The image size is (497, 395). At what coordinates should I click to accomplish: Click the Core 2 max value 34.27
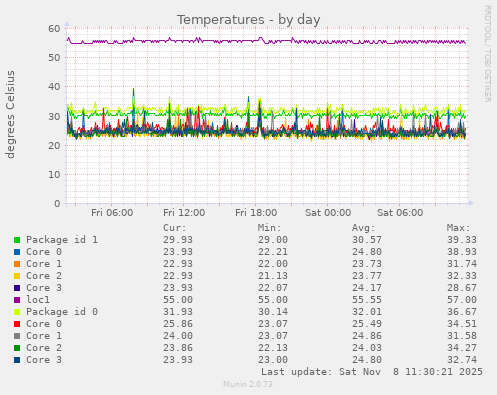click(x=462, y=348)
